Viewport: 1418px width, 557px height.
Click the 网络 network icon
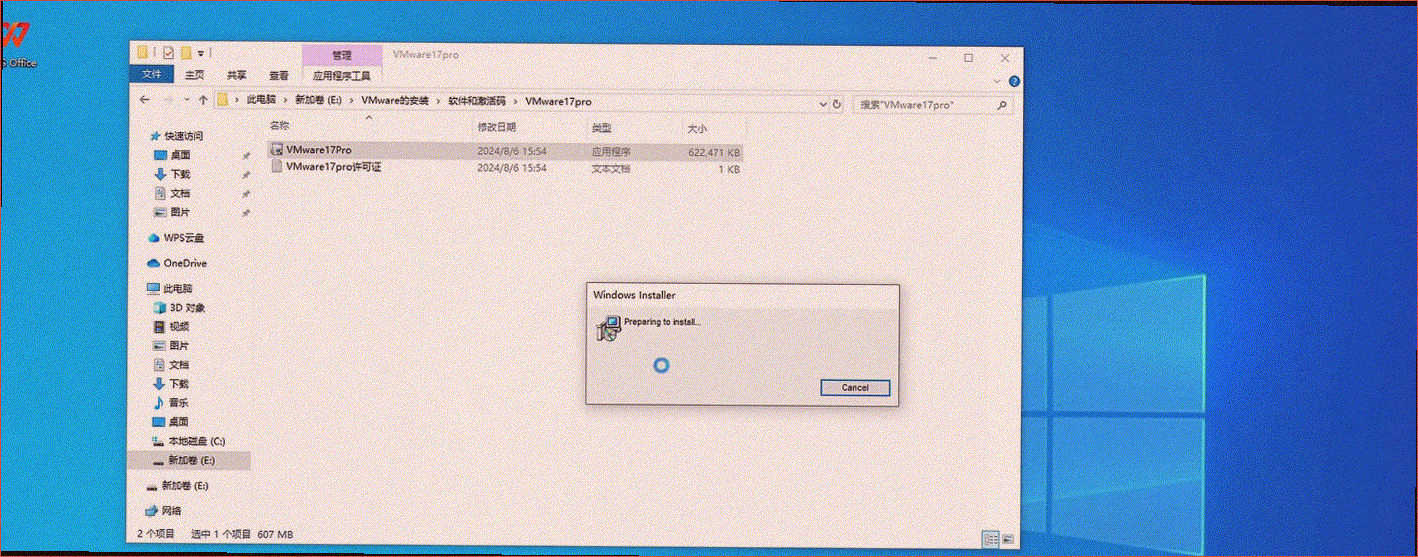(x=152, y=511)
